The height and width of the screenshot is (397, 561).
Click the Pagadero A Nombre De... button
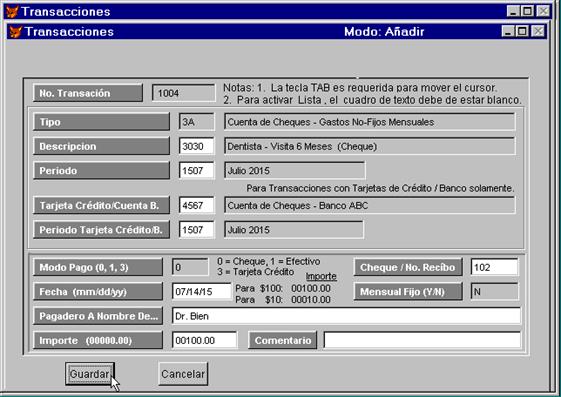(98, 316)
